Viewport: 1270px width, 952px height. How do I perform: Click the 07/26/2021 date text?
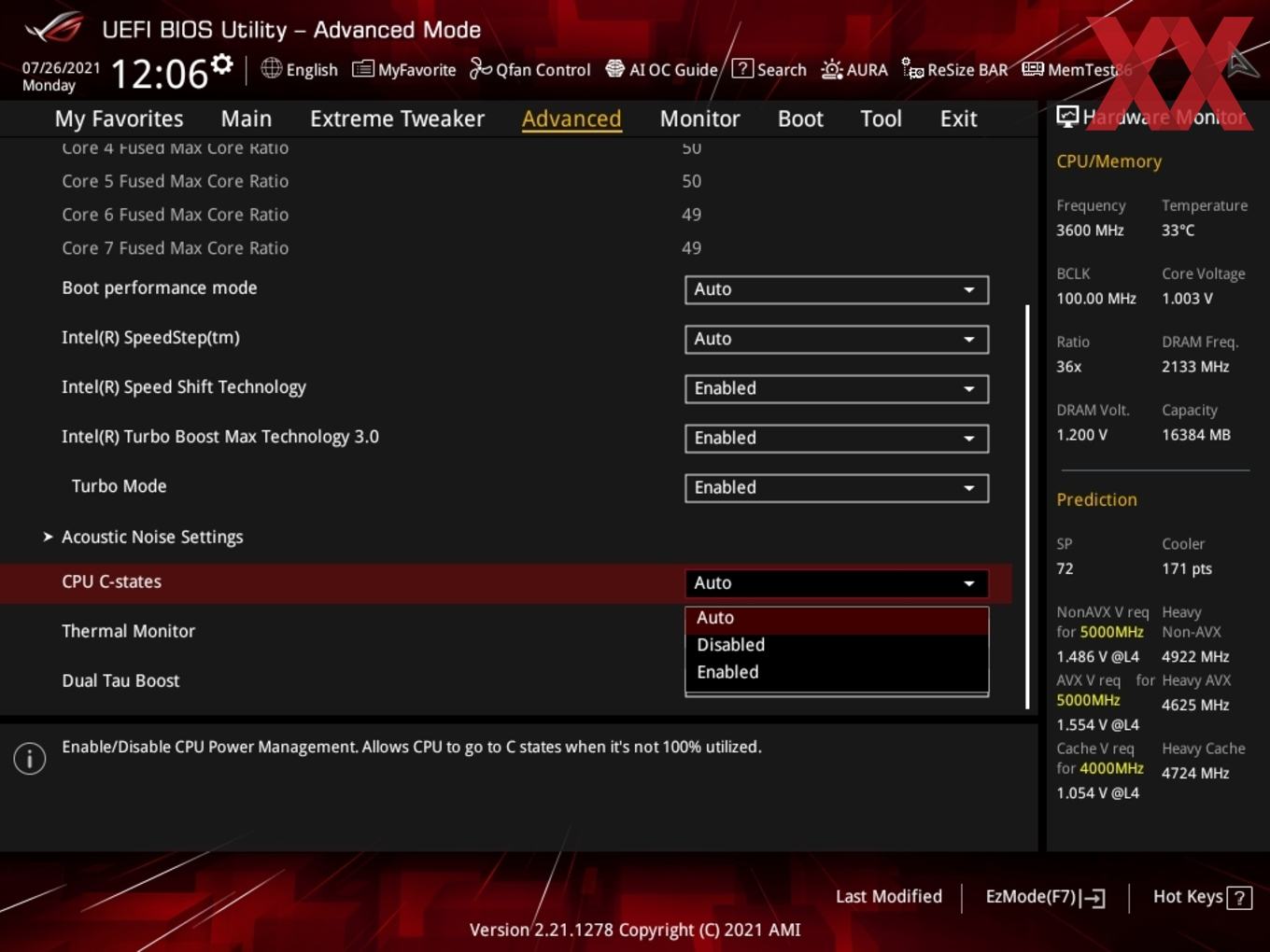61,67
